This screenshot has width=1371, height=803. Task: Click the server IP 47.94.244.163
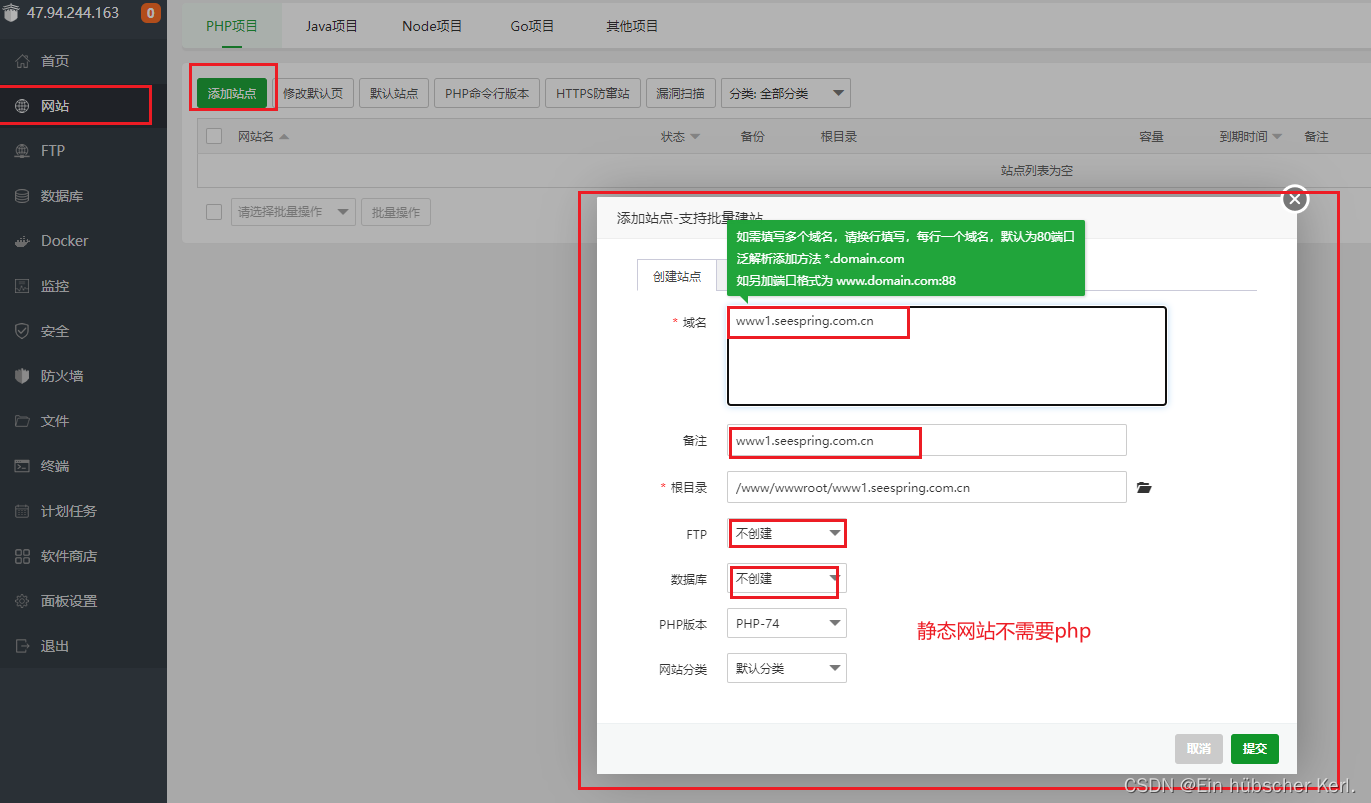(73, 13)
